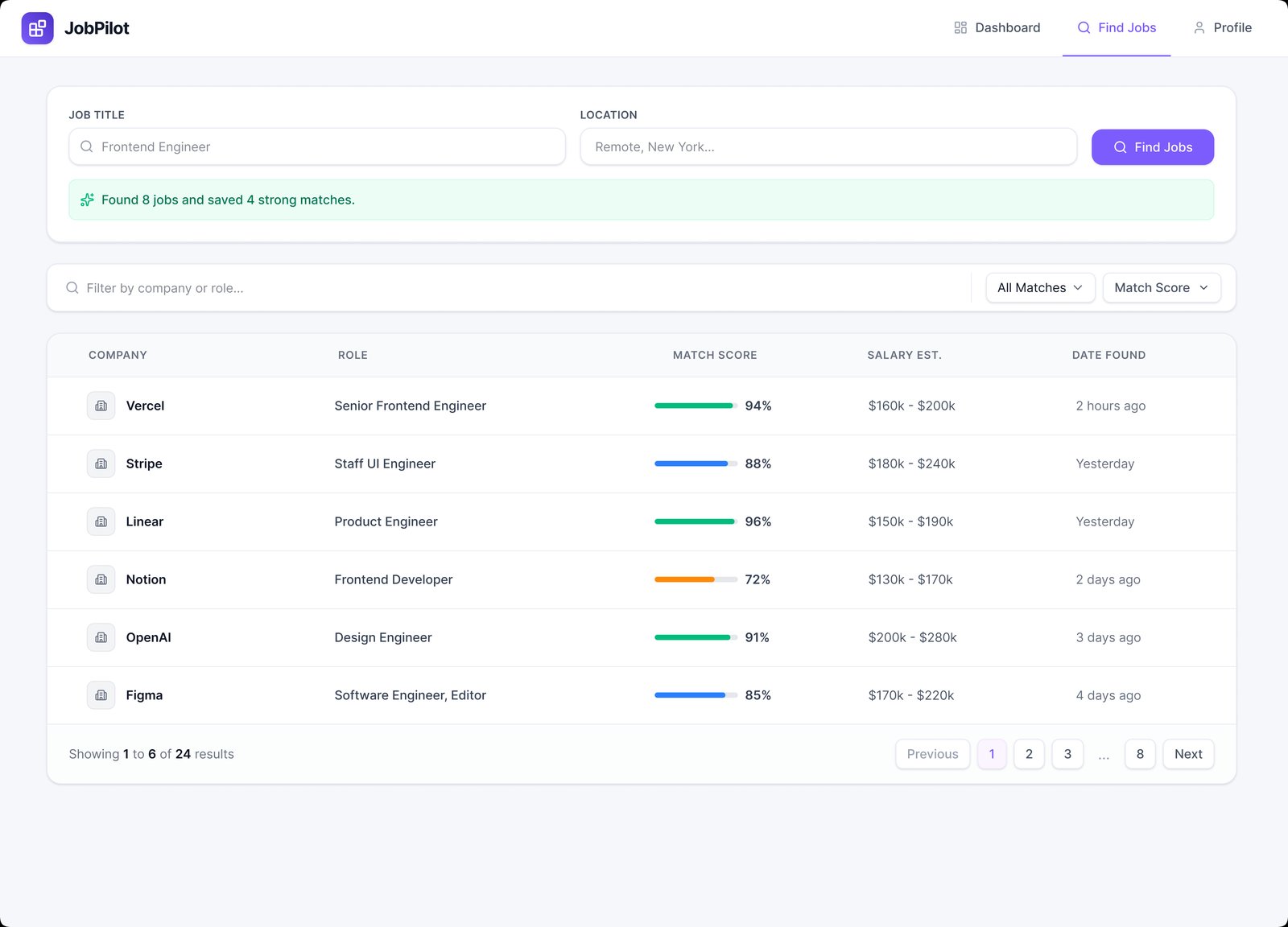
Task: Click the DATE FOUND column header
Action: (x=1108, y=355)
